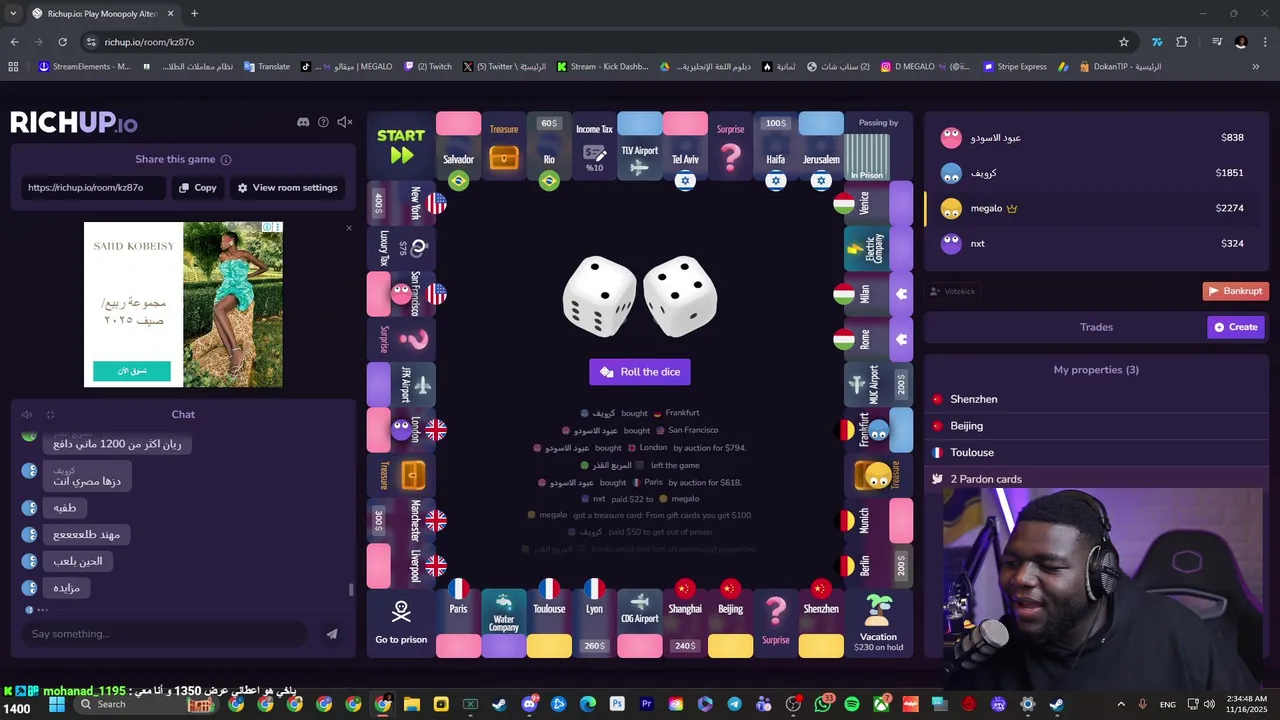Viewport: 1280px width, 720px height.
Task: Click the 2 Pardon cards entry
Action: point(1095,479)
